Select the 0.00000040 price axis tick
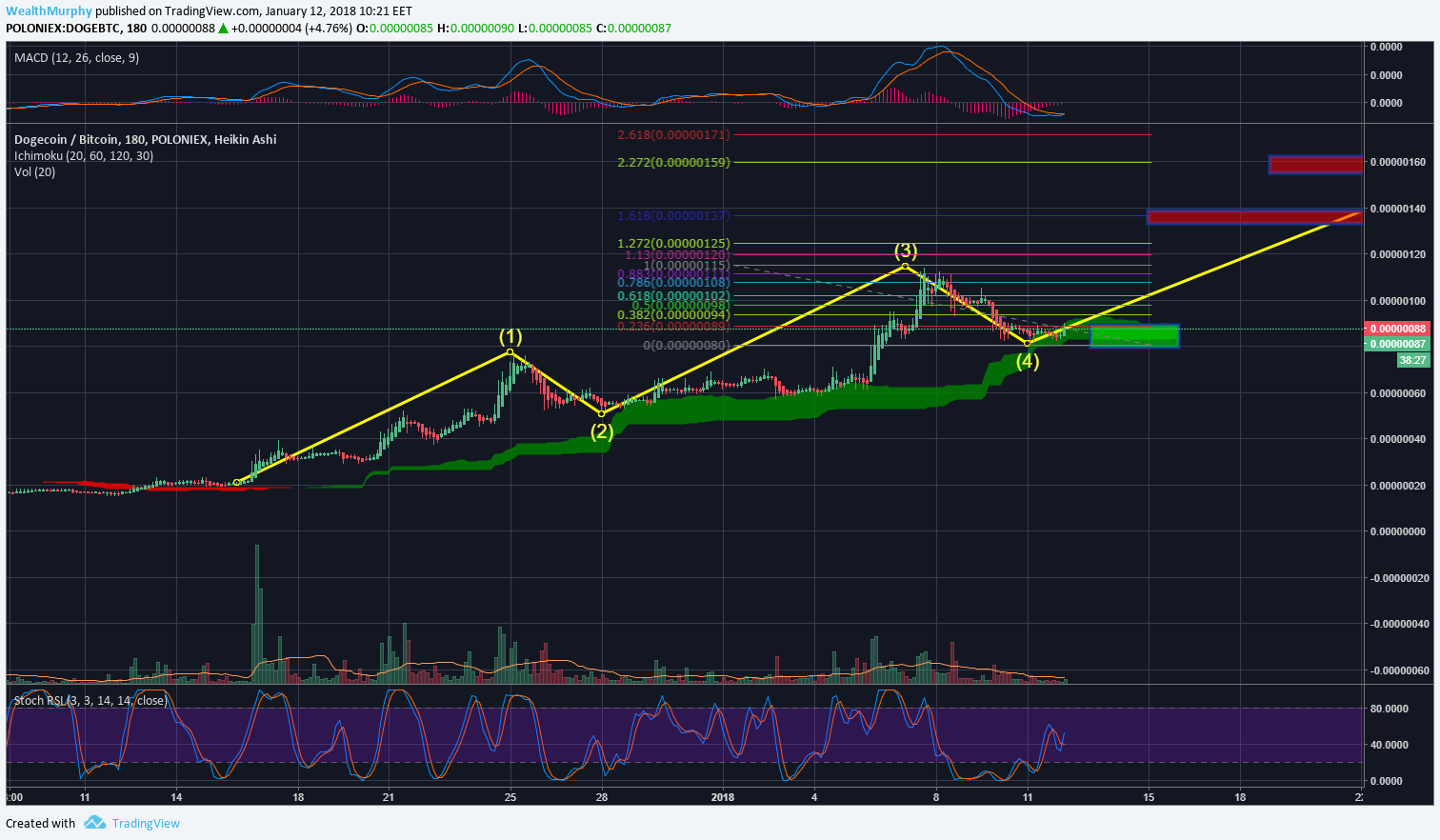Viewport: 1440px width, 840px height. [x=1397, y=439]
